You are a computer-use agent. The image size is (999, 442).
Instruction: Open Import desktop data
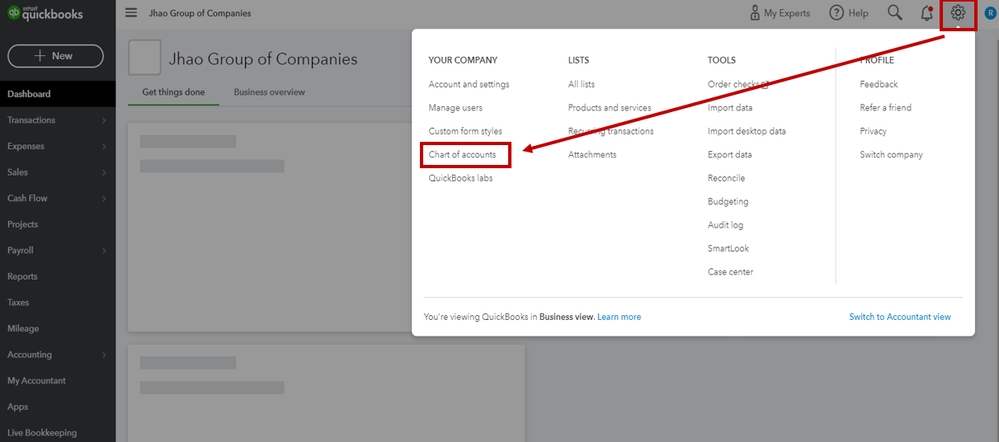tap(747, 131)
